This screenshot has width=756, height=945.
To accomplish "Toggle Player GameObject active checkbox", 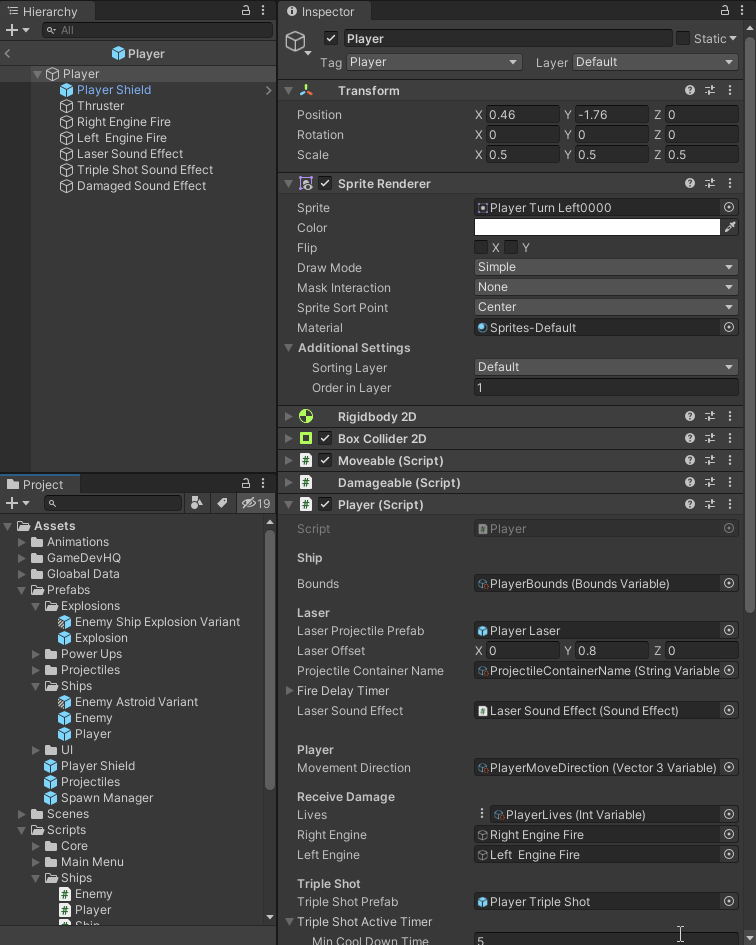I will point(330,38).
